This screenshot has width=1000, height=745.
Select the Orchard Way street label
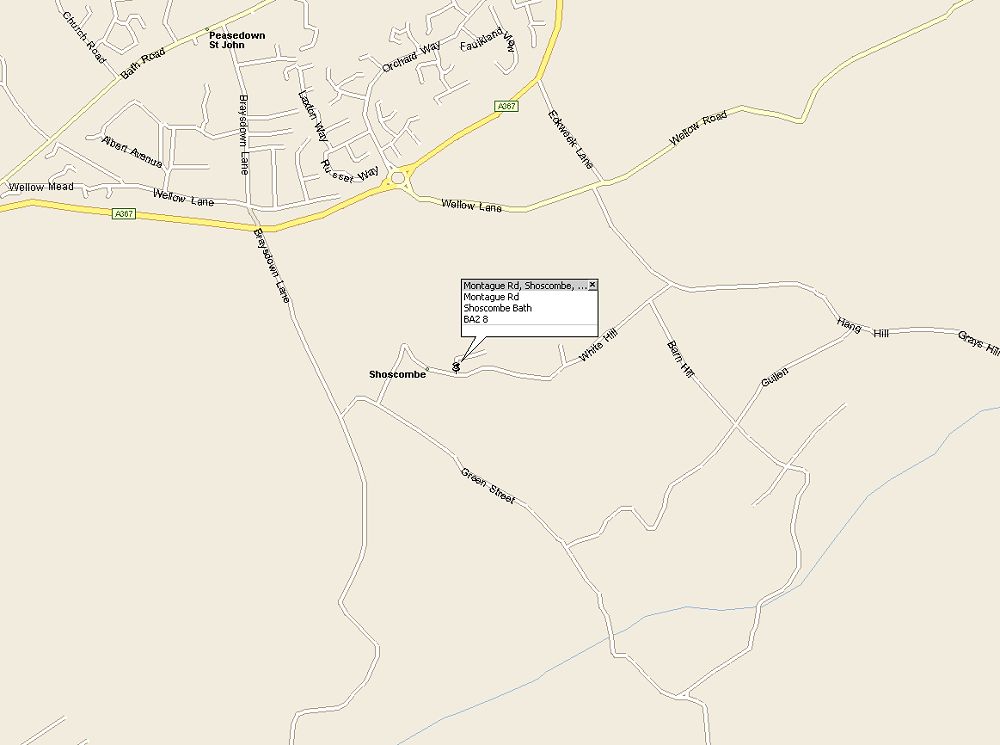click(411, 57)
